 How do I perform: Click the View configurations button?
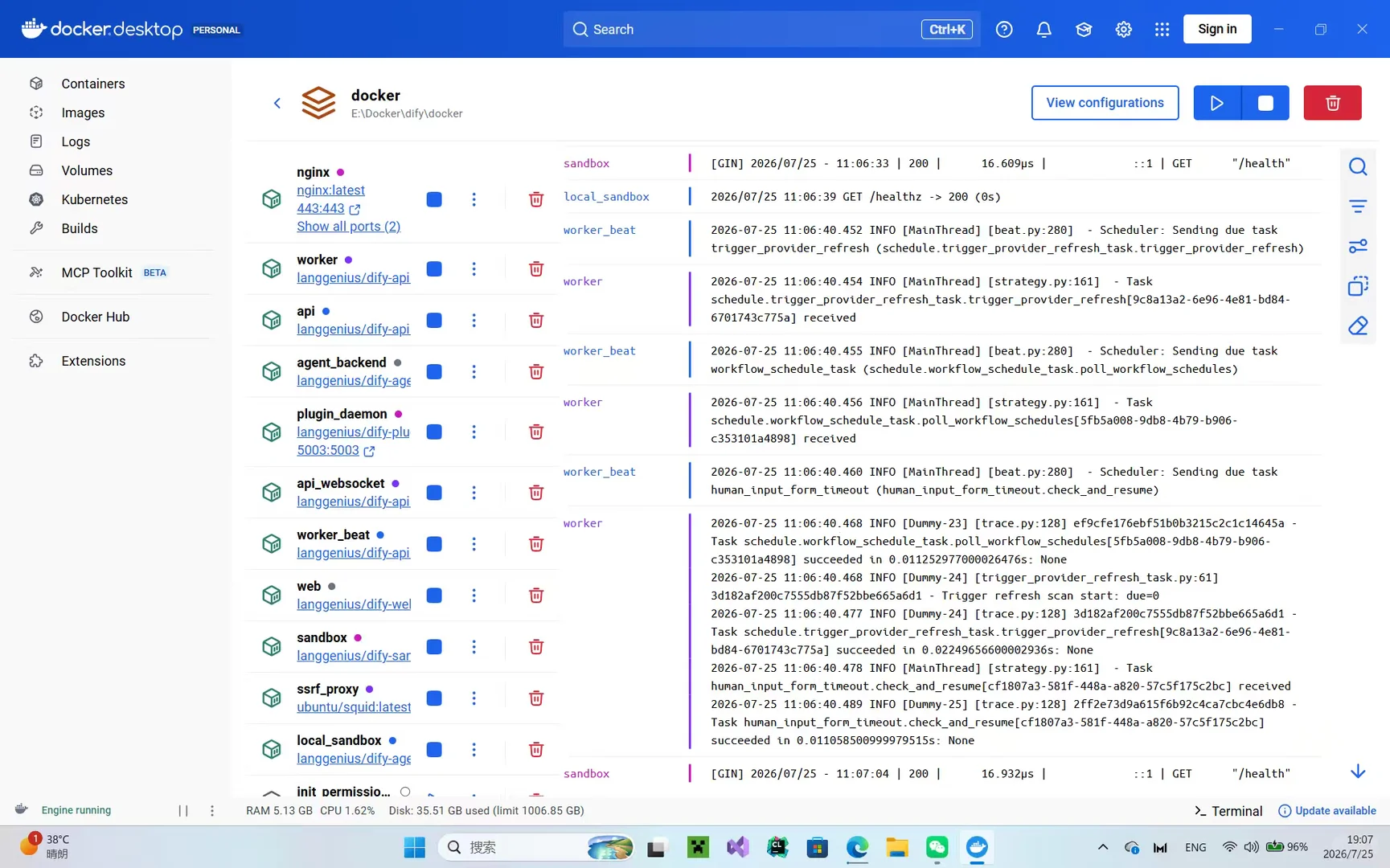click(1105, 103)
